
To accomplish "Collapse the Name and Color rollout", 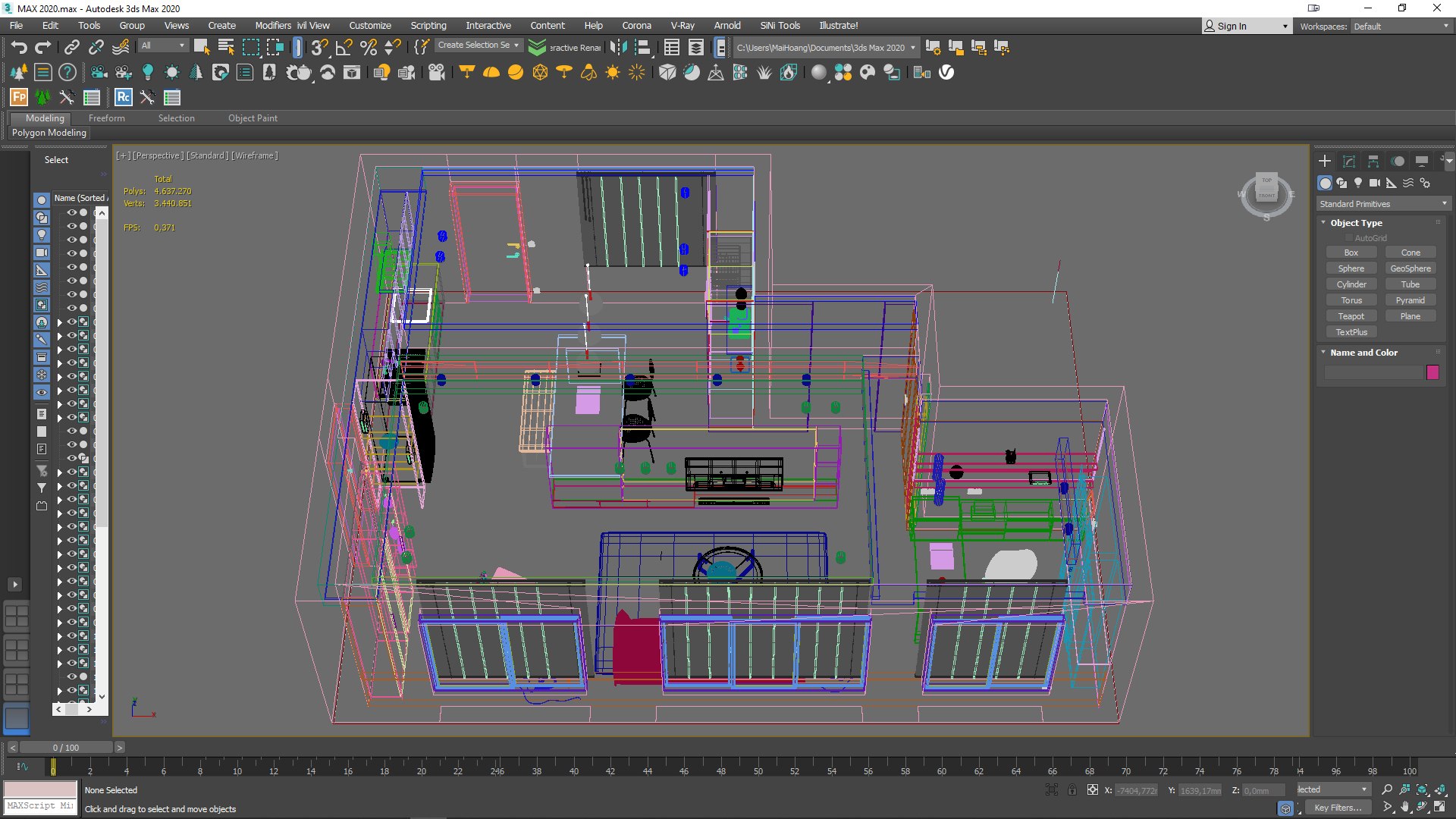I will (x=1363, y=353).
